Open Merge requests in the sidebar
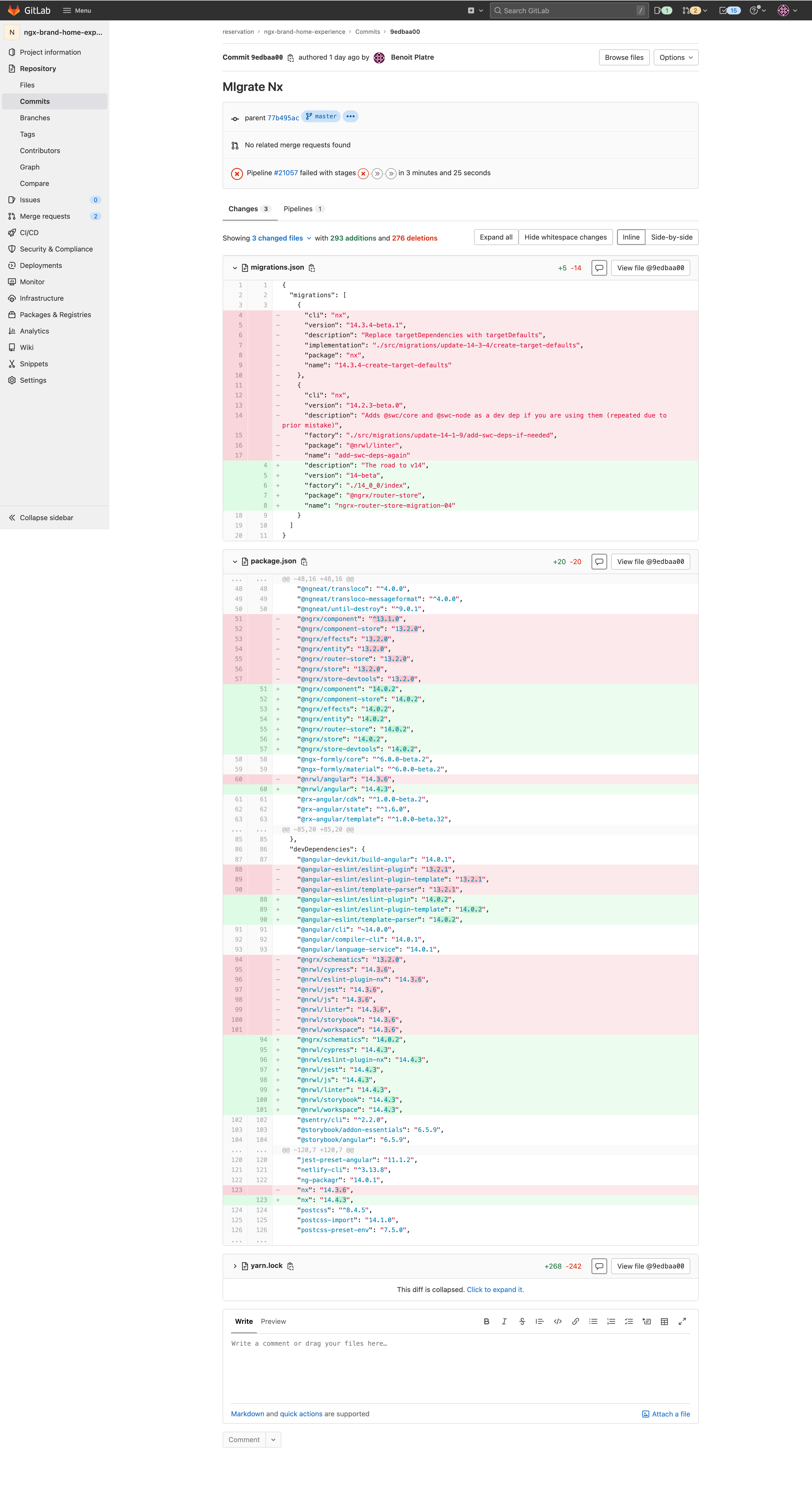 coord(54,216)
